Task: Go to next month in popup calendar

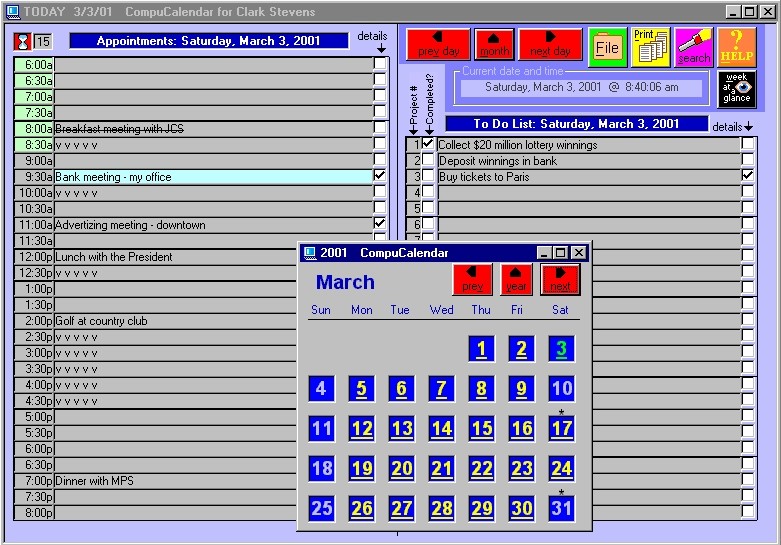Action: coord(560,279)
